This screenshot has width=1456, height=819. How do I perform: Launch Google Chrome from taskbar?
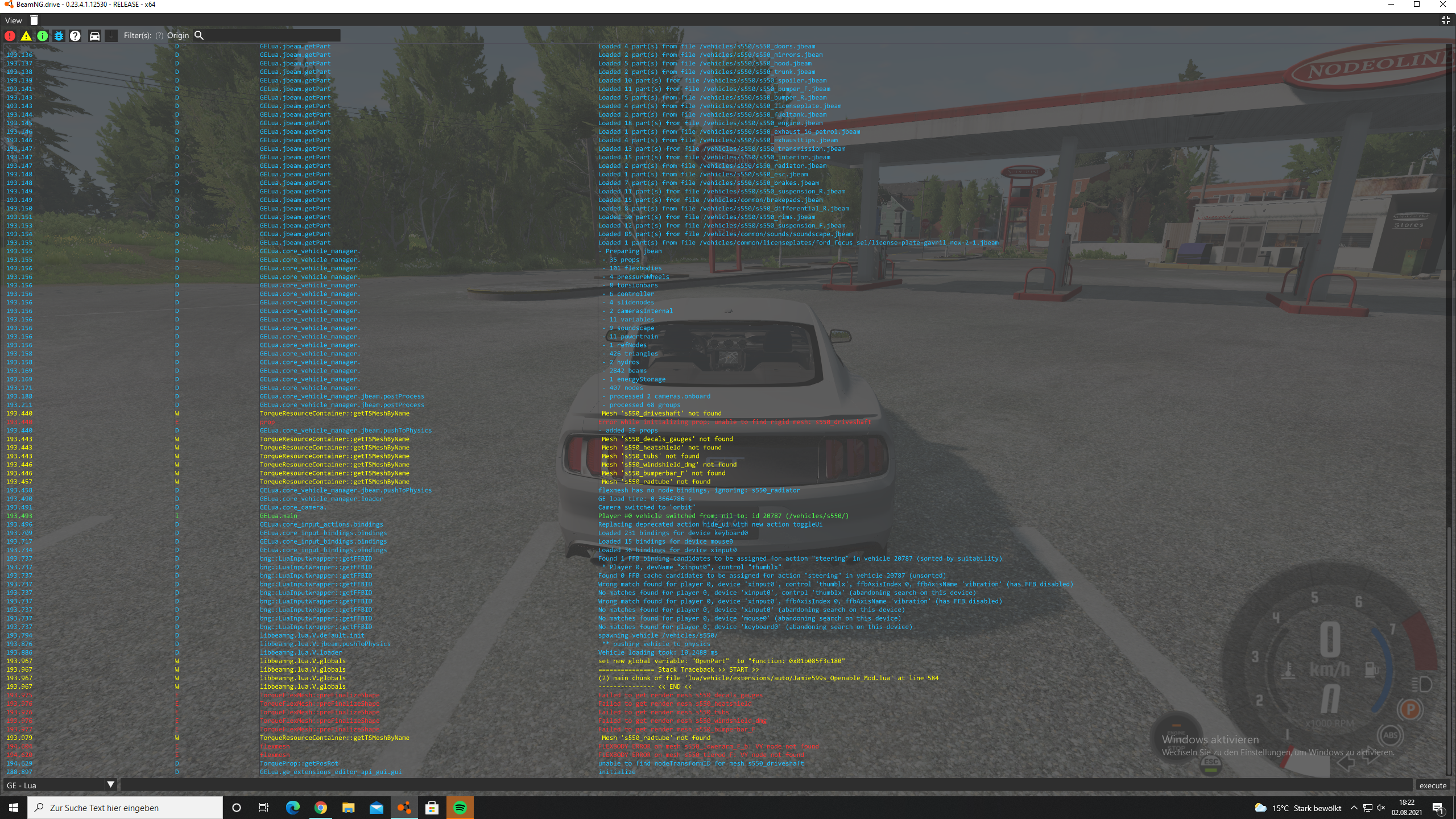pos(320,808)
